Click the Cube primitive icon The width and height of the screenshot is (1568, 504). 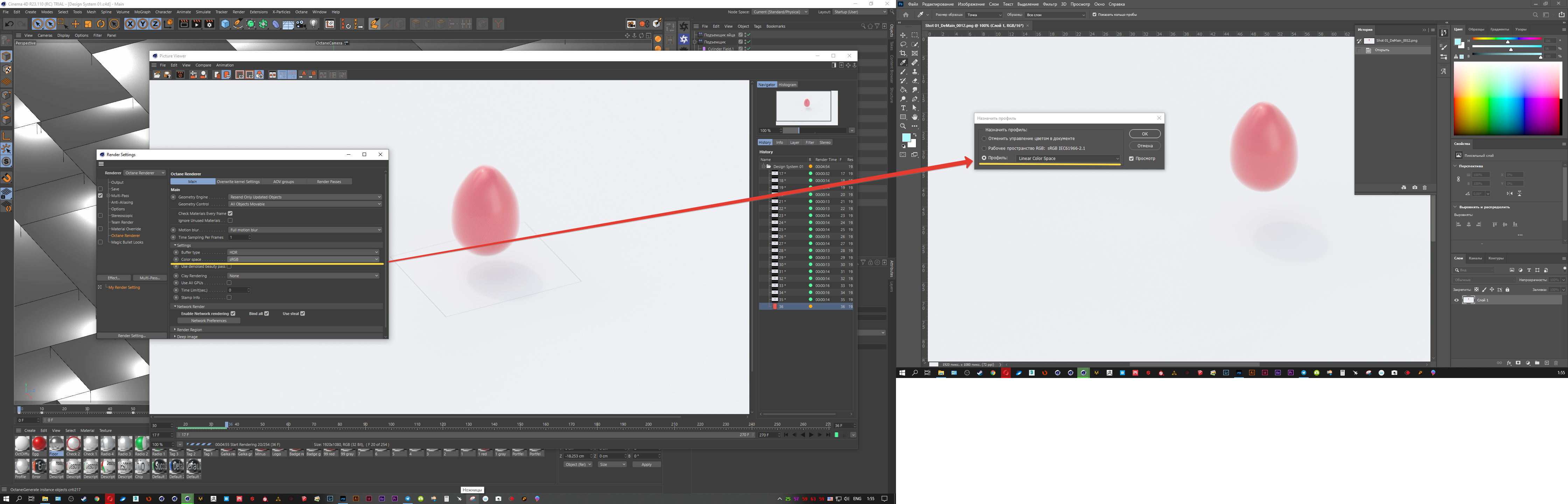[225, 24]
